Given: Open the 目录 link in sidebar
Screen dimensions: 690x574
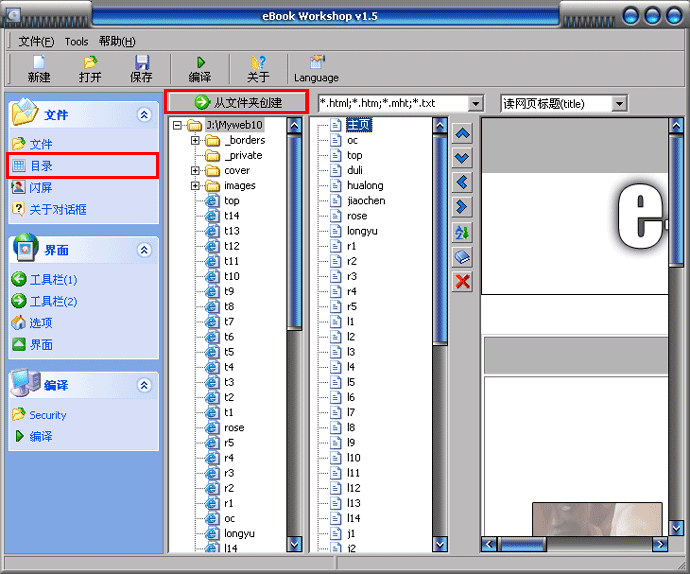Looking at the screenshot, I should pos(41,166).
